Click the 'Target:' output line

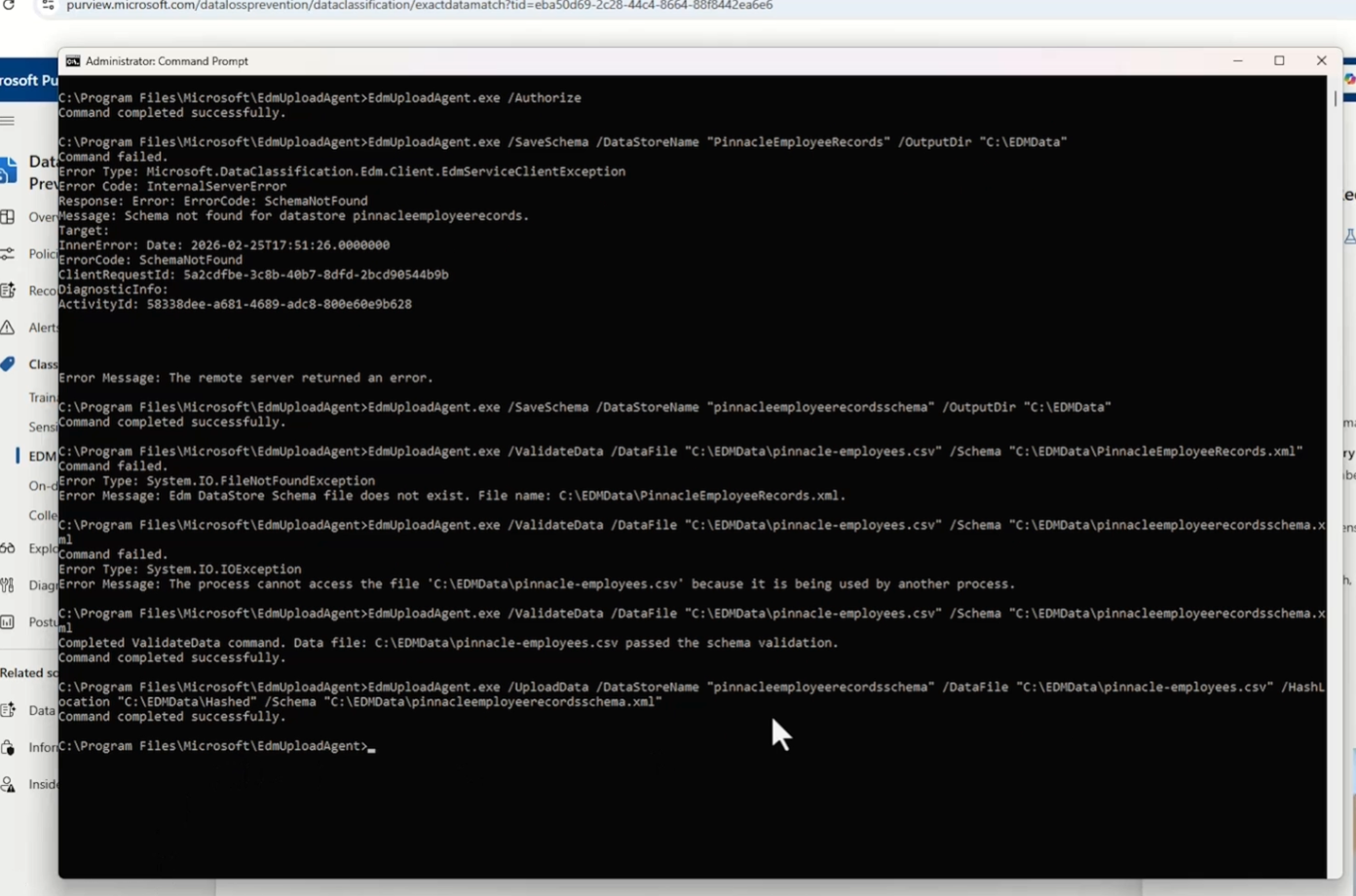pos(84,231)
